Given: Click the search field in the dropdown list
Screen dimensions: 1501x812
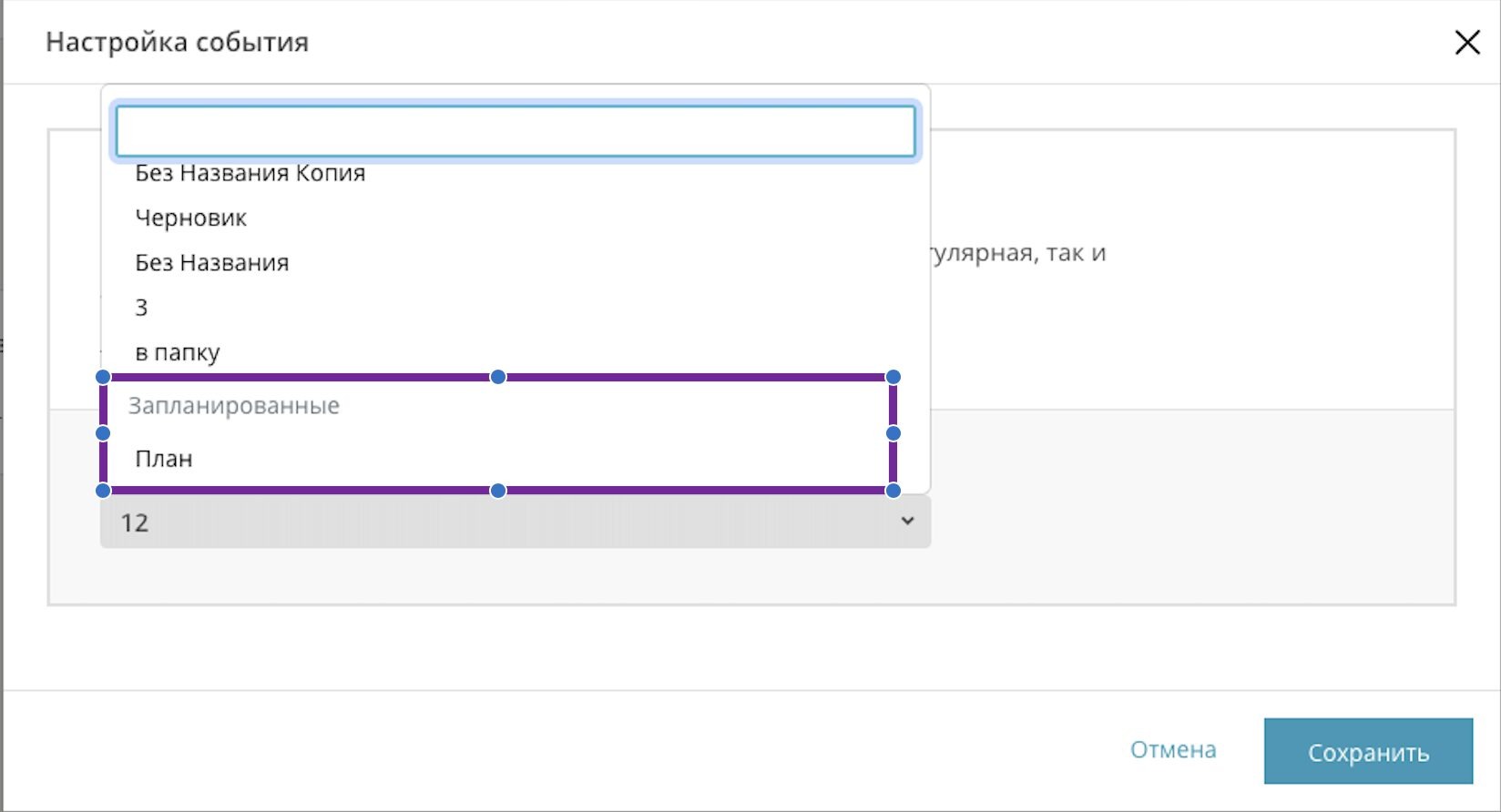Looking at the screenshot, I should [515, 131].
